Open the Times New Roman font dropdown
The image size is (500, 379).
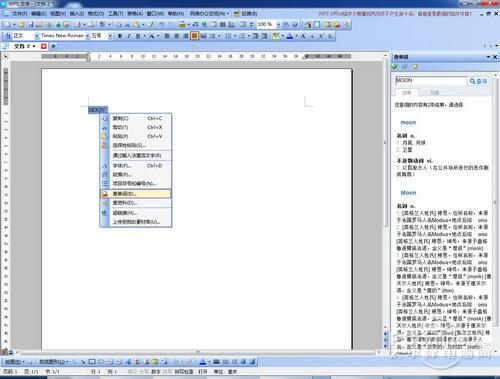pos(87,36)
